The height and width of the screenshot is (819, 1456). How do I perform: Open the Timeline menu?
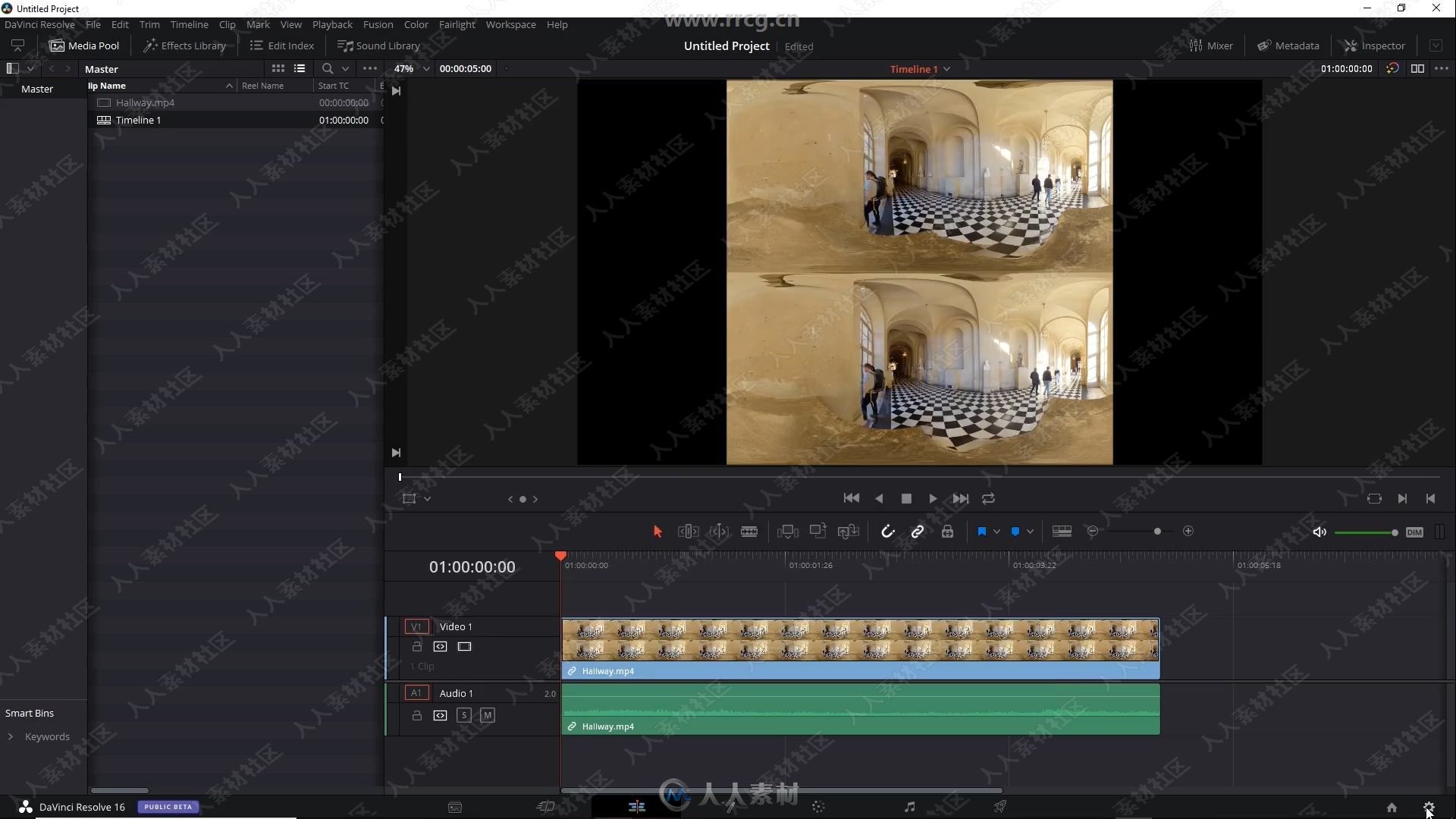pyautogui.click(x=189, y=24)
